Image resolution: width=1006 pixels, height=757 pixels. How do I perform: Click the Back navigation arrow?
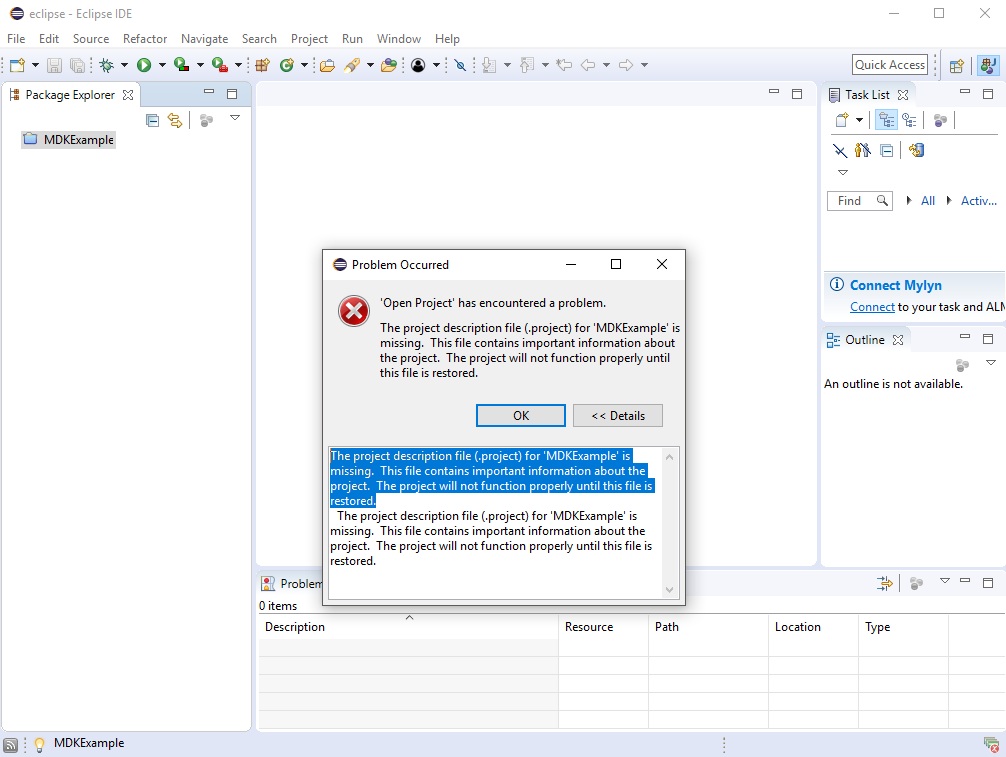pos(588,65)
